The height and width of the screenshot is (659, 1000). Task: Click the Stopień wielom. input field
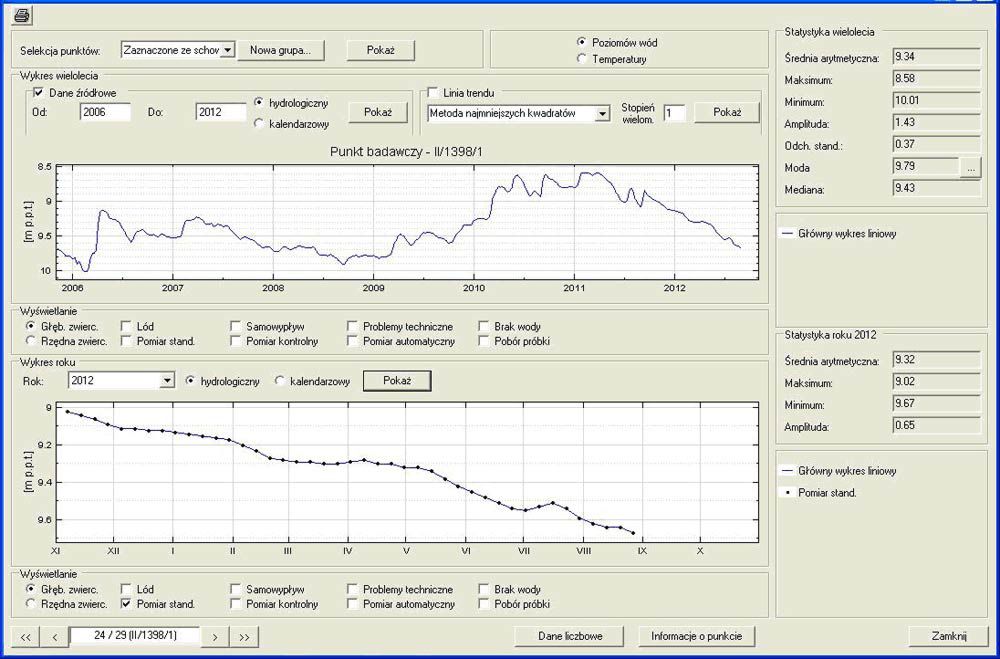click(674, 114)
